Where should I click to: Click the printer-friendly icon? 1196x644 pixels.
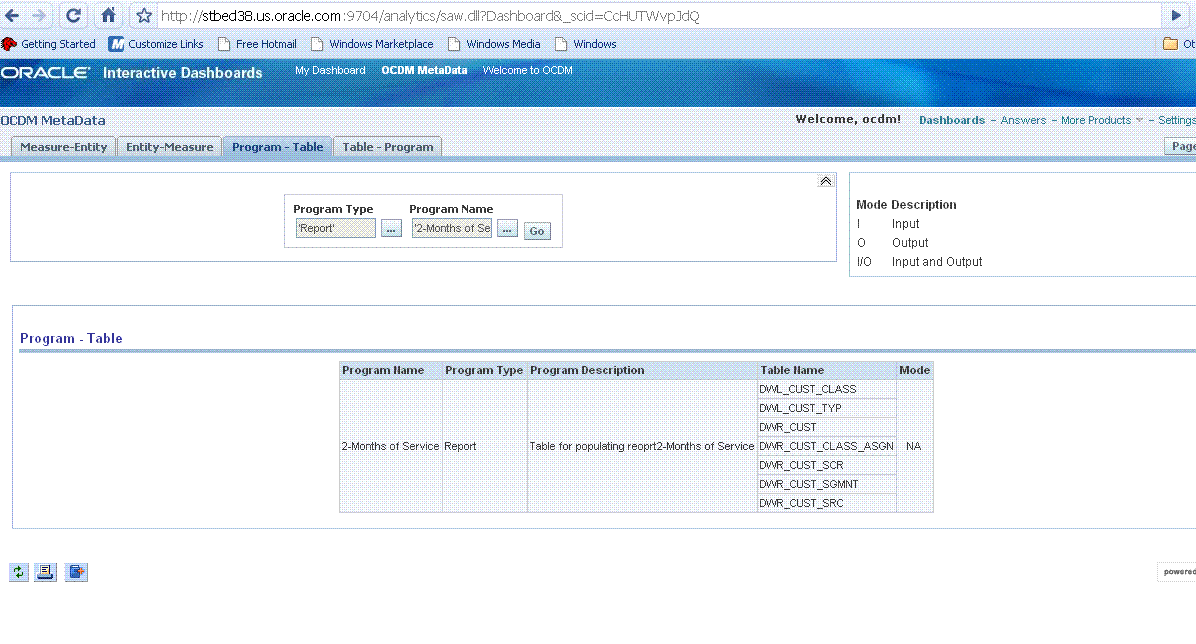click(x=46, y=572)
